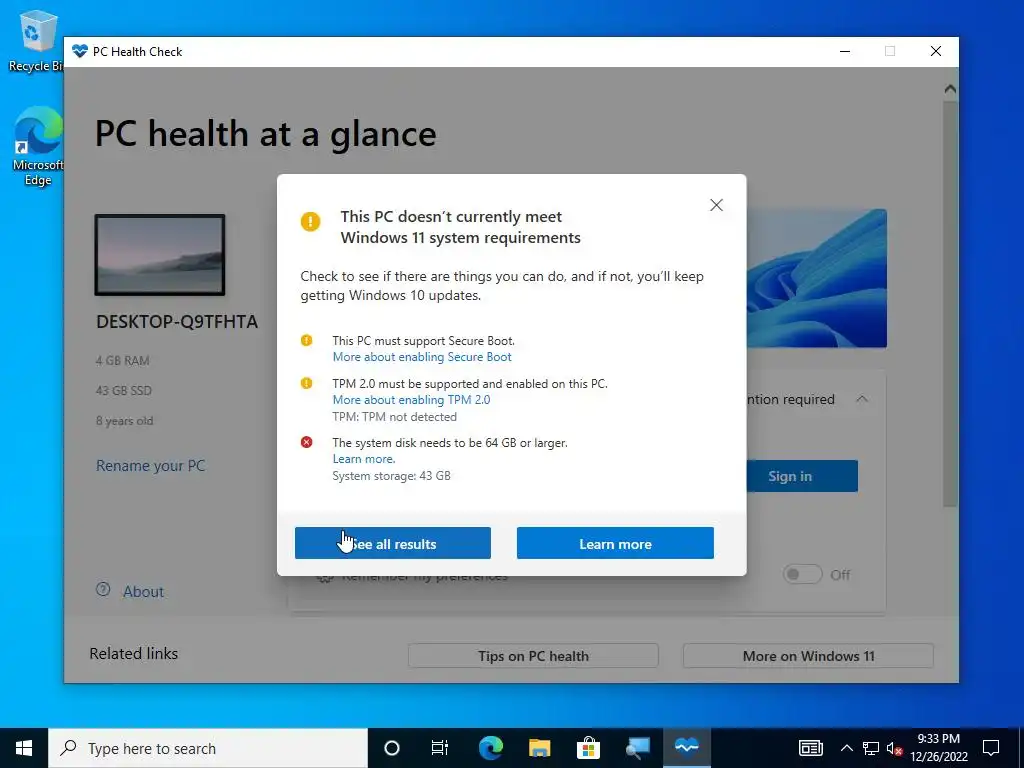Click the red system disk error icon
The width and height of the screenshot is (1024, 768).
pyautogui.click(x=306, y=442)
